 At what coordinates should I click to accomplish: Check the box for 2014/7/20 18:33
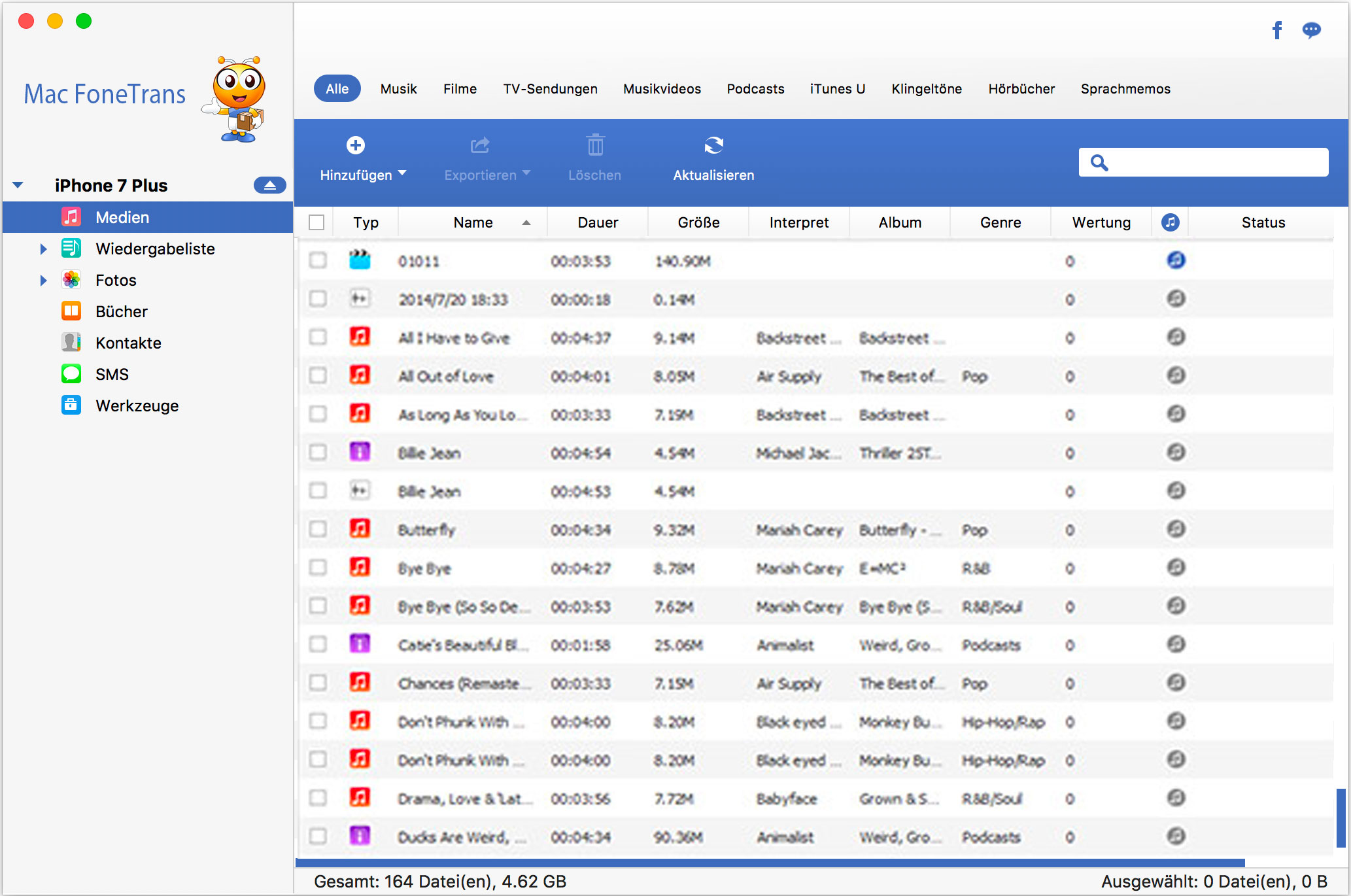click(318, 299)
